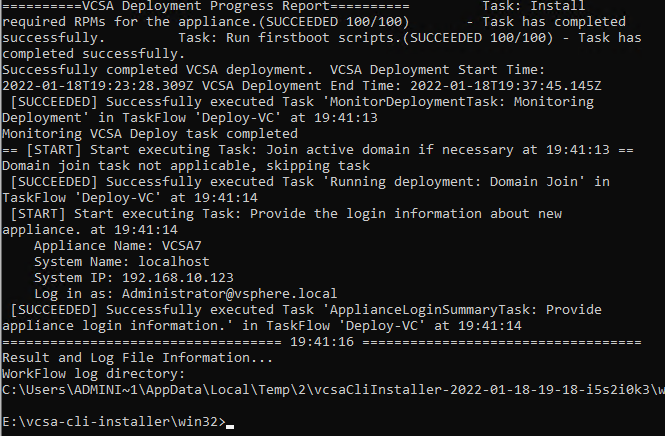This screenshot has height=436, width=665.
Task: Click the Administrator@vsphere.local login text
Action: coord(229,293)
